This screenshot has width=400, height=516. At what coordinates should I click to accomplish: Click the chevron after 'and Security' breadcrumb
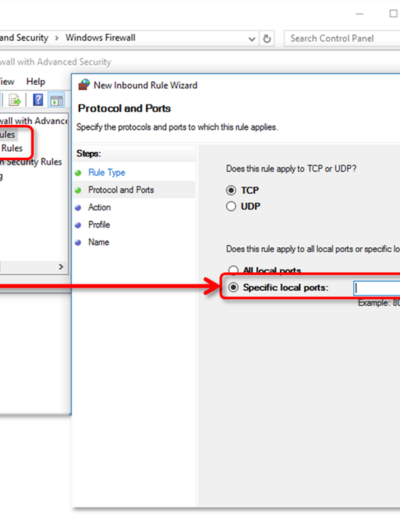[x=57, y=38]
